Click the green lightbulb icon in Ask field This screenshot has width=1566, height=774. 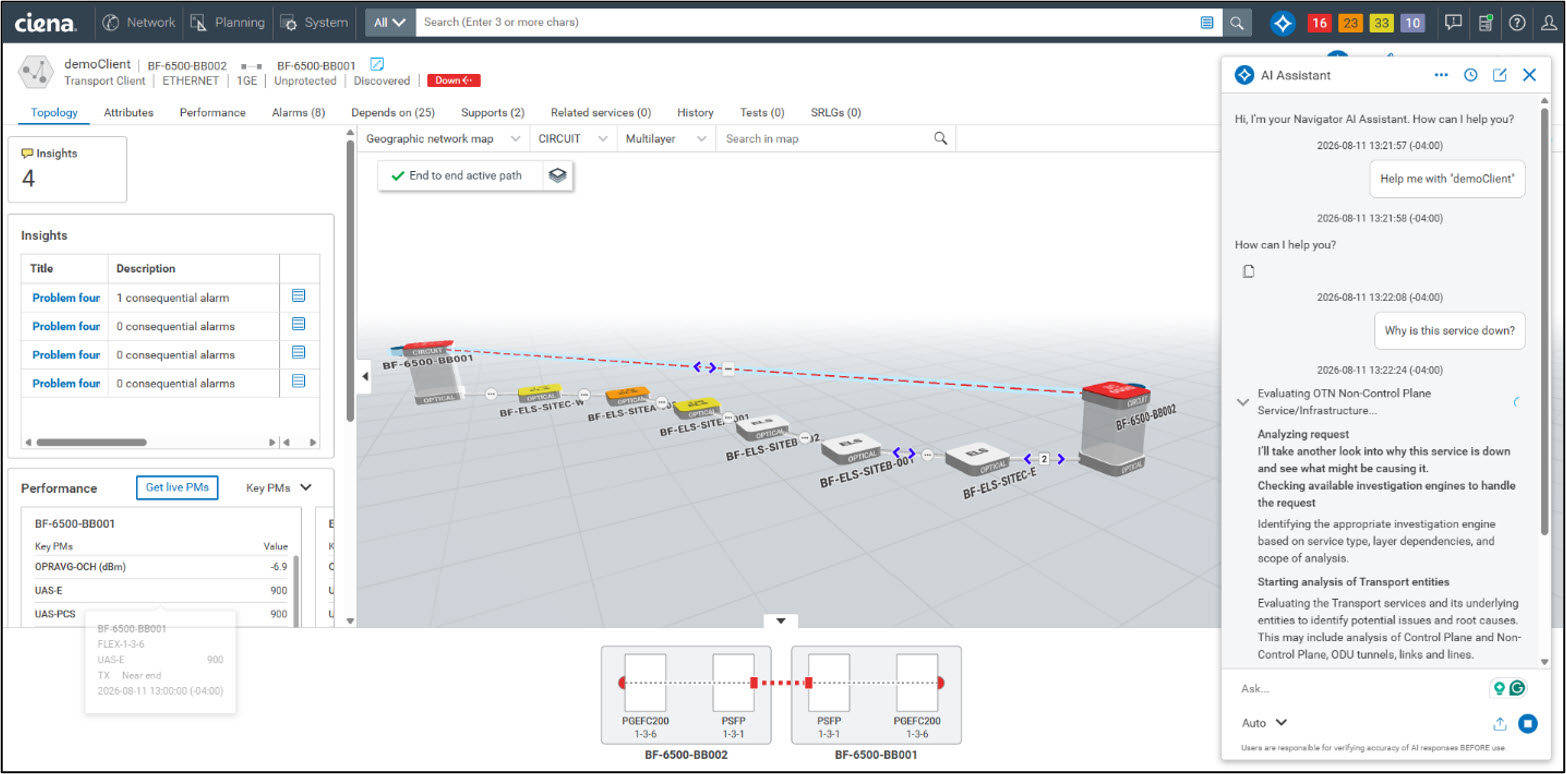(x=1498, y=688)
